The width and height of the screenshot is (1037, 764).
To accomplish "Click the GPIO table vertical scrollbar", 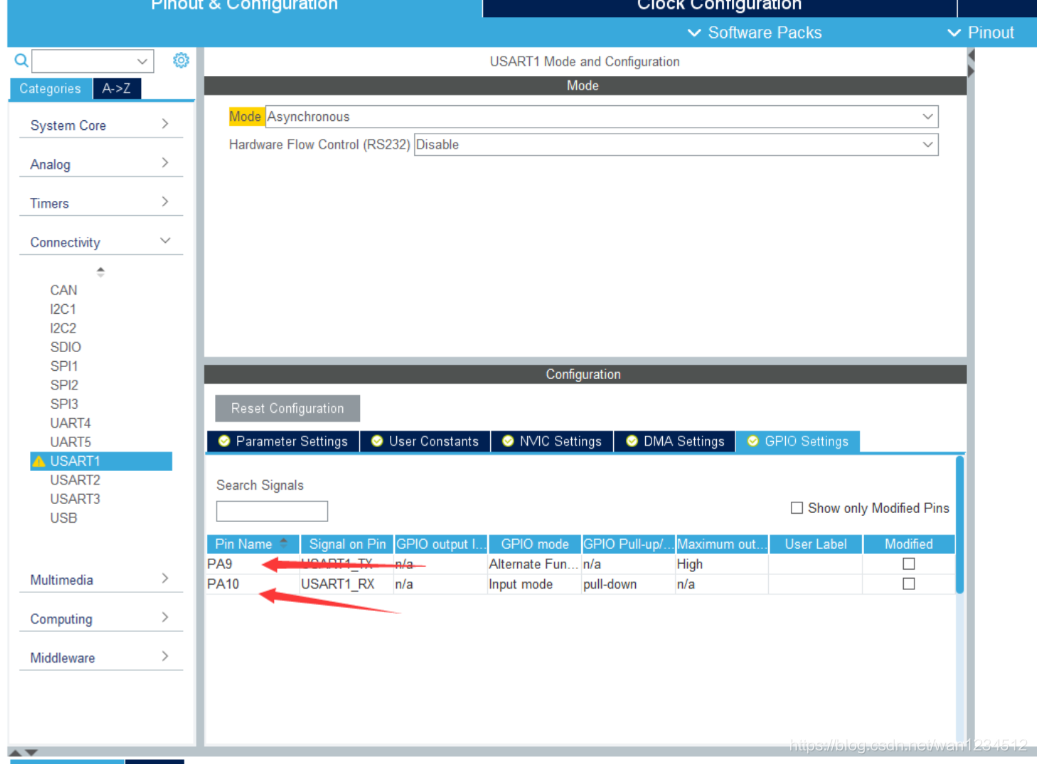I will pyautogui.click(x=960, y=525).
